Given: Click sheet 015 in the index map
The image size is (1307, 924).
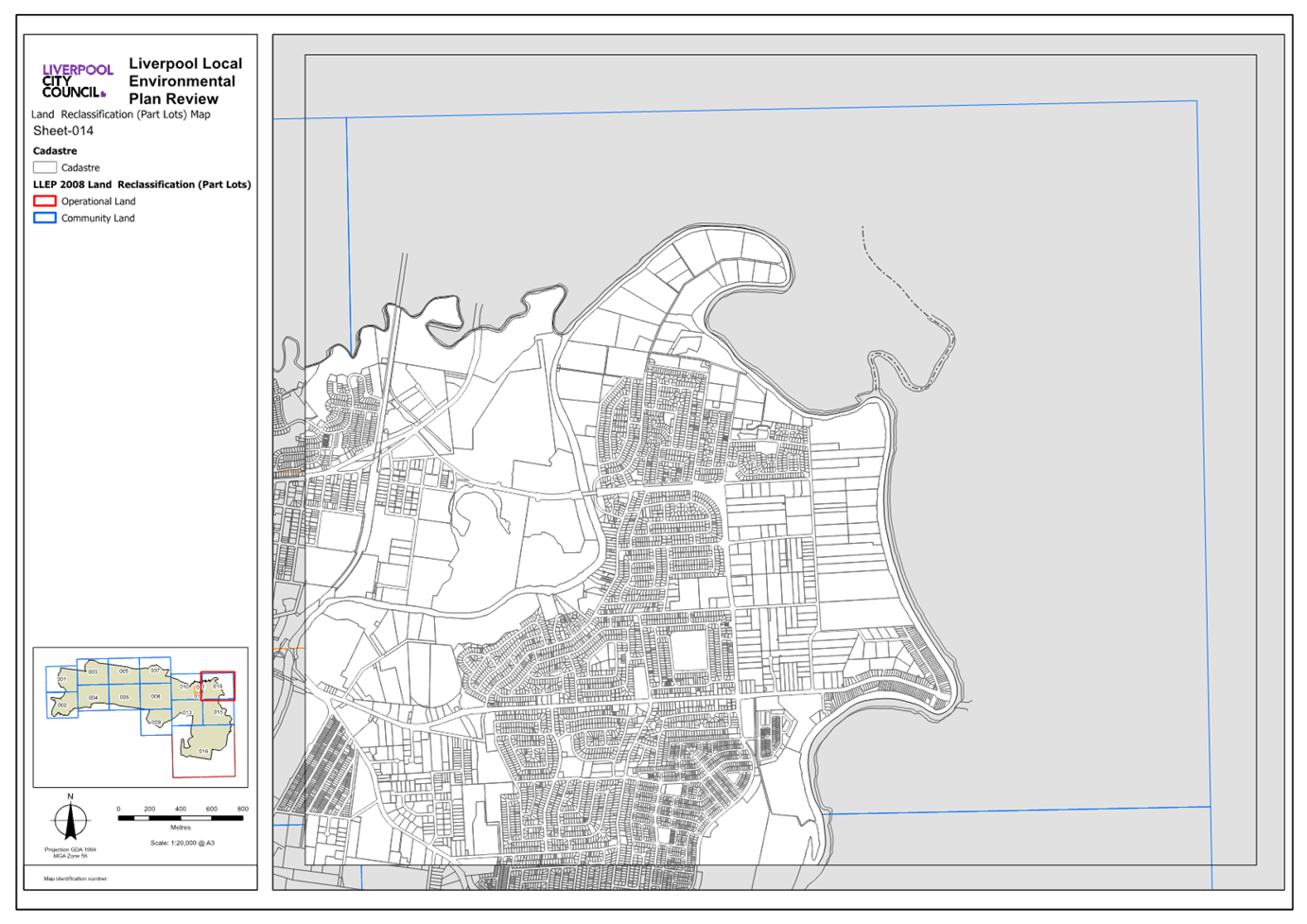Looking at the screenshot, I should (218, 712).
